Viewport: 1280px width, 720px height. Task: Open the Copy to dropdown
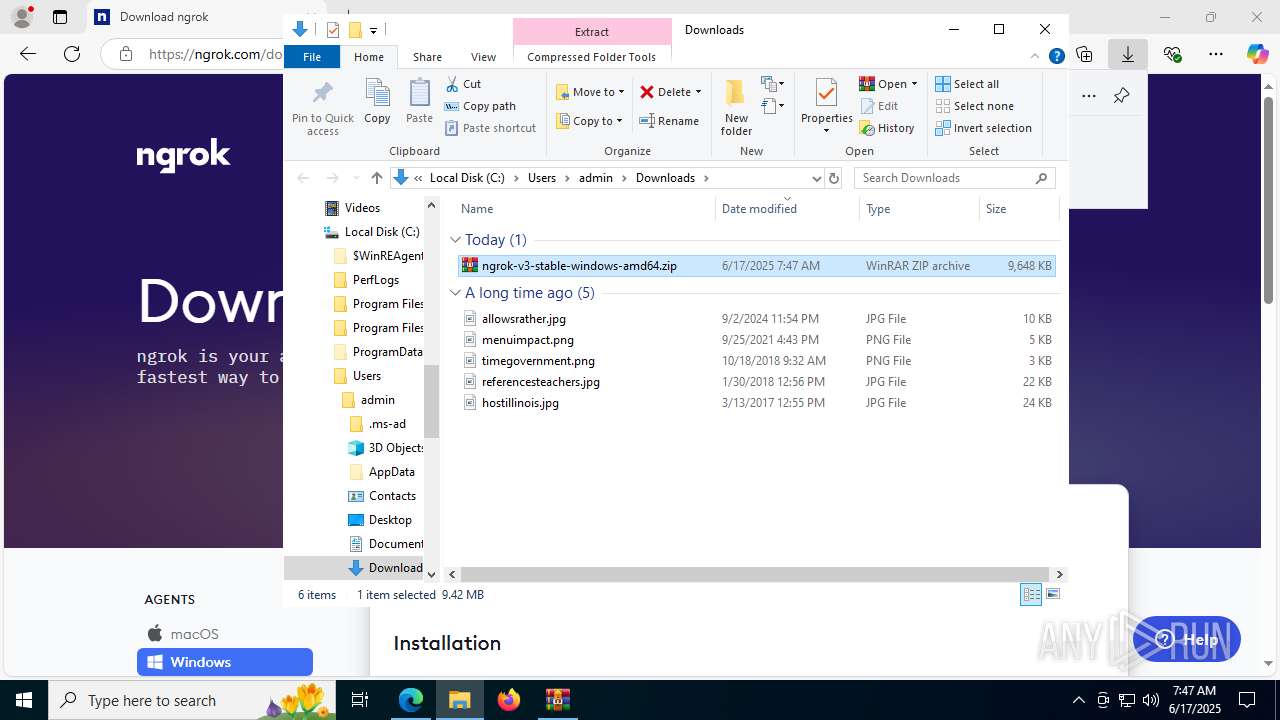[589, 121]
